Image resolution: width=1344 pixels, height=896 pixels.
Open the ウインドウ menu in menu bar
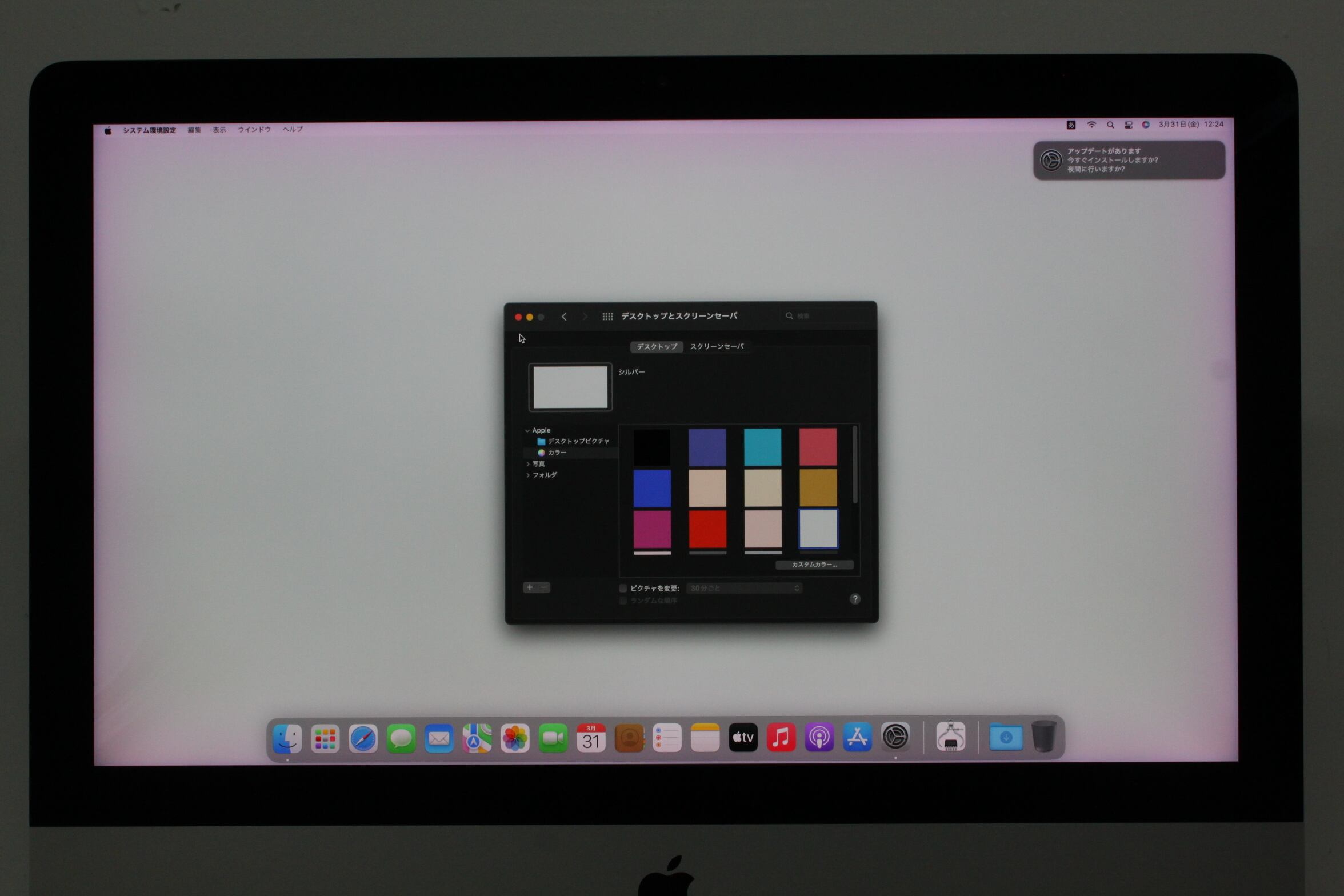[x=254, y=130]
